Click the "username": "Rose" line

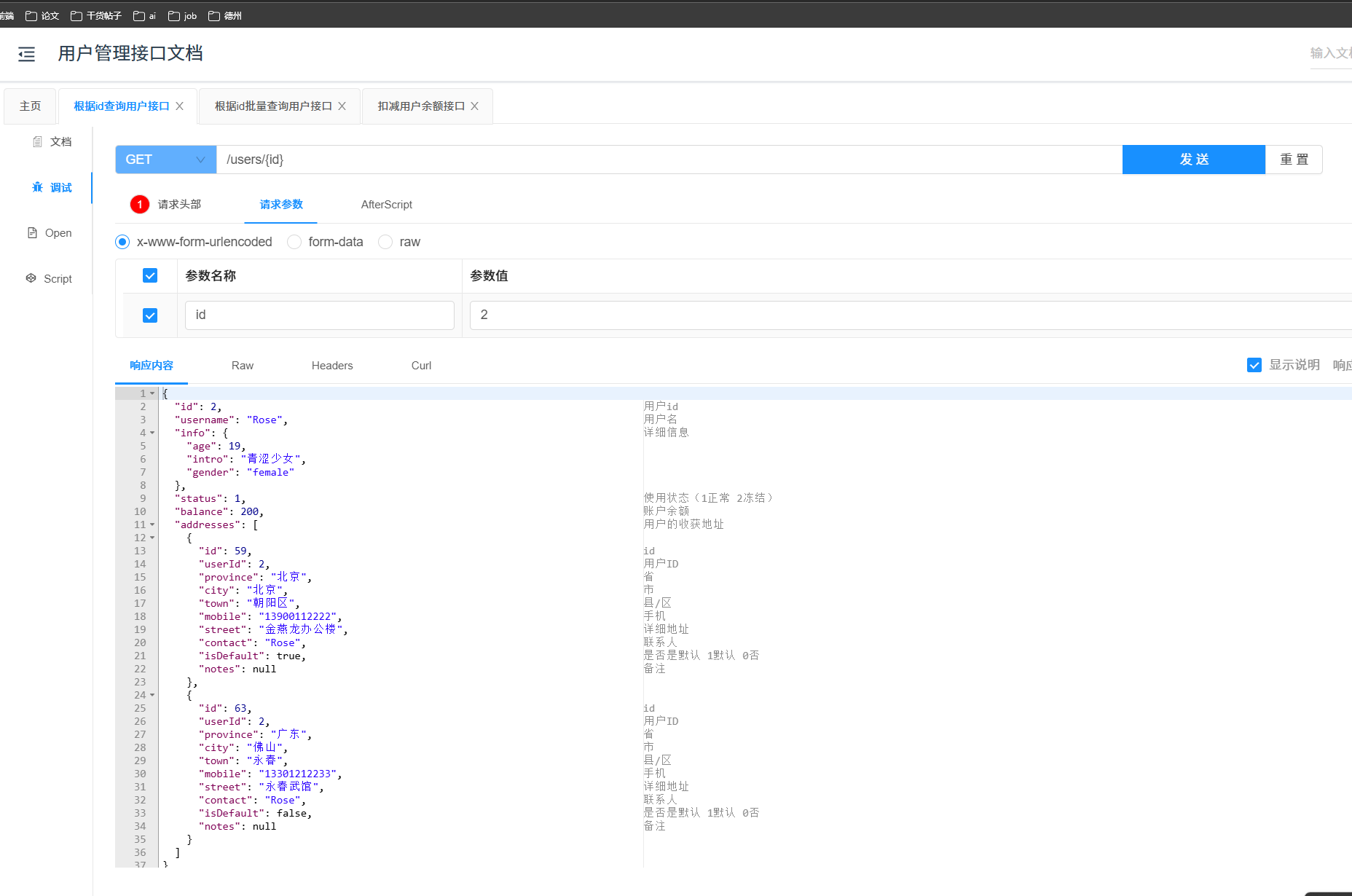tap(231, 420)
